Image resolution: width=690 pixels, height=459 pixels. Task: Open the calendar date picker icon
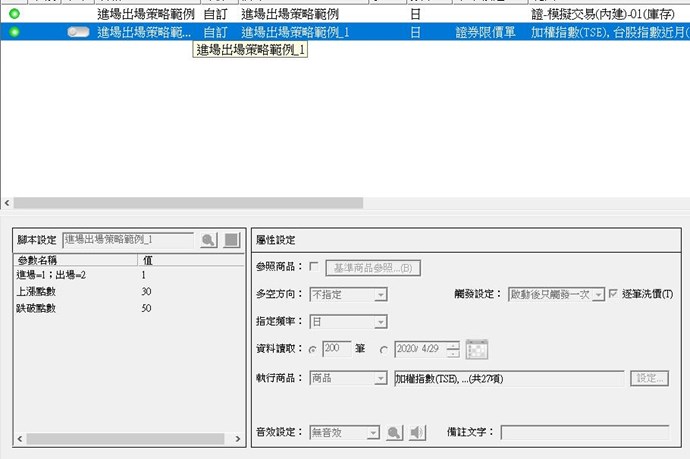[x=477, y=350]
